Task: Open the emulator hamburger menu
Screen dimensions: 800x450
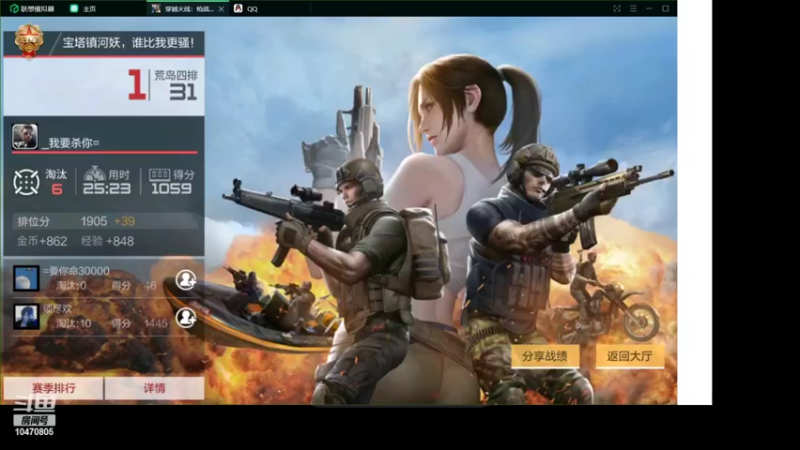Action: tap(633, 9)
